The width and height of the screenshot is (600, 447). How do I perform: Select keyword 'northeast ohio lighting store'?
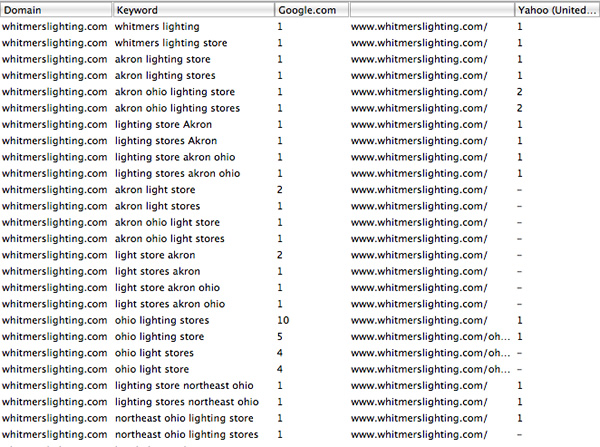pyautogui.click(x=184, y=418)
